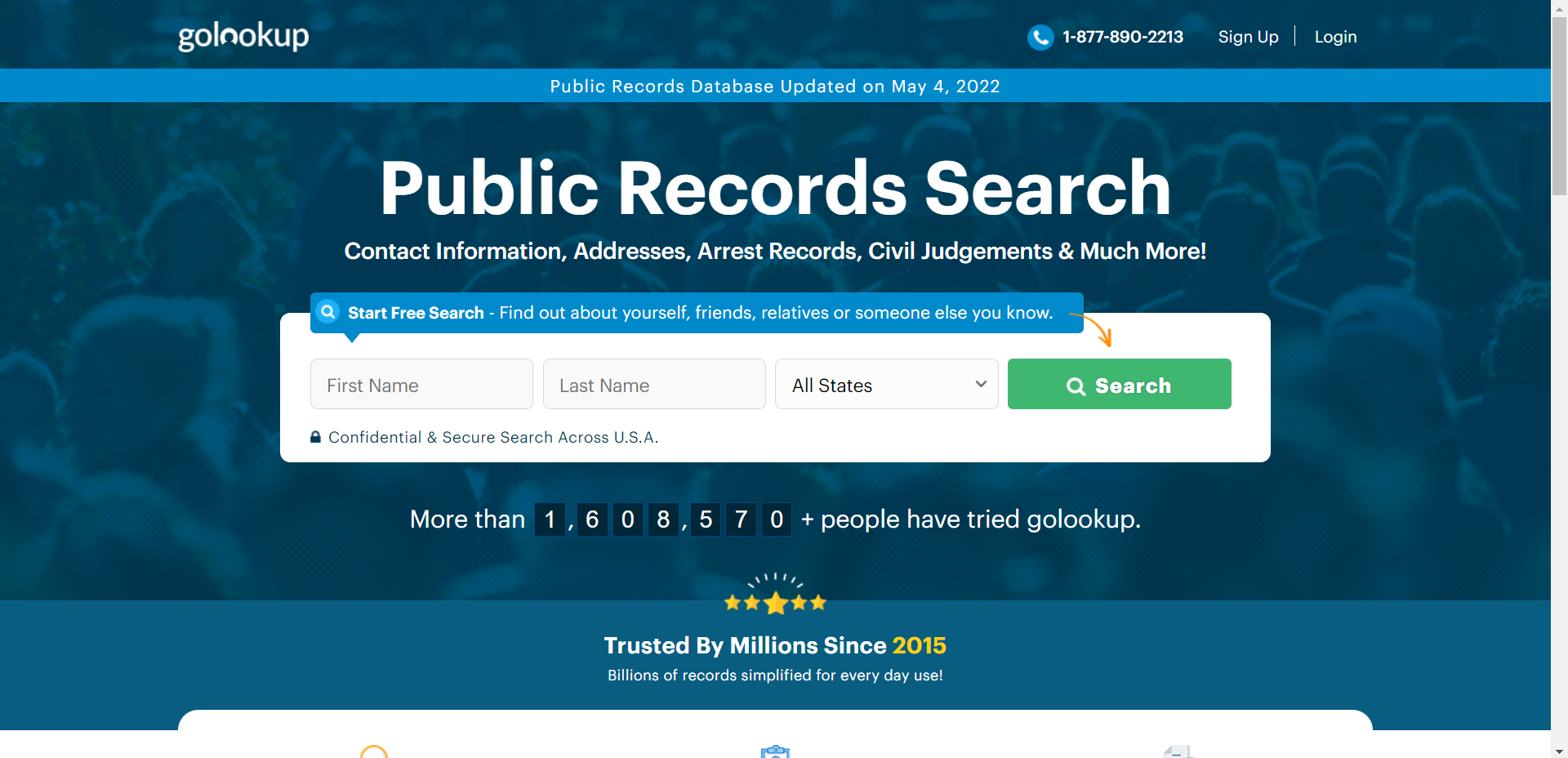This screenshot has height=758, width=1568.
Task: Call the 1-877-890-2213 phone number link
Action: tap(1122, 37)
